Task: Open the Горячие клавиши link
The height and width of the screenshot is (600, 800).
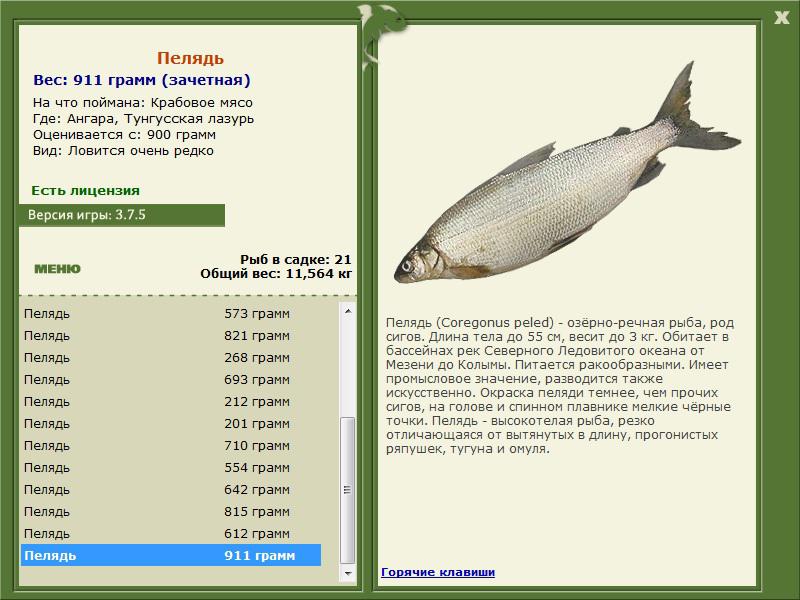Action: pyautogui.click(x=438, y=572)
